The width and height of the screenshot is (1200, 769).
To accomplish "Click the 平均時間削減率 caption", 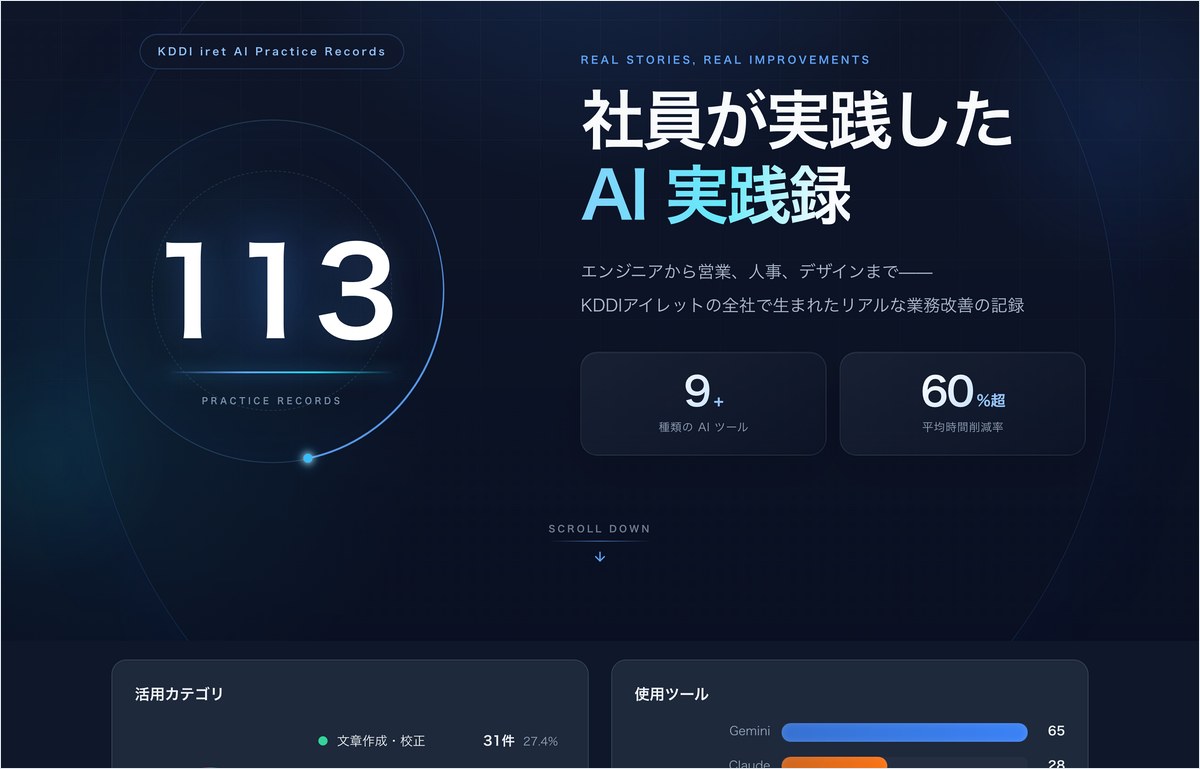I will (962, 427).
